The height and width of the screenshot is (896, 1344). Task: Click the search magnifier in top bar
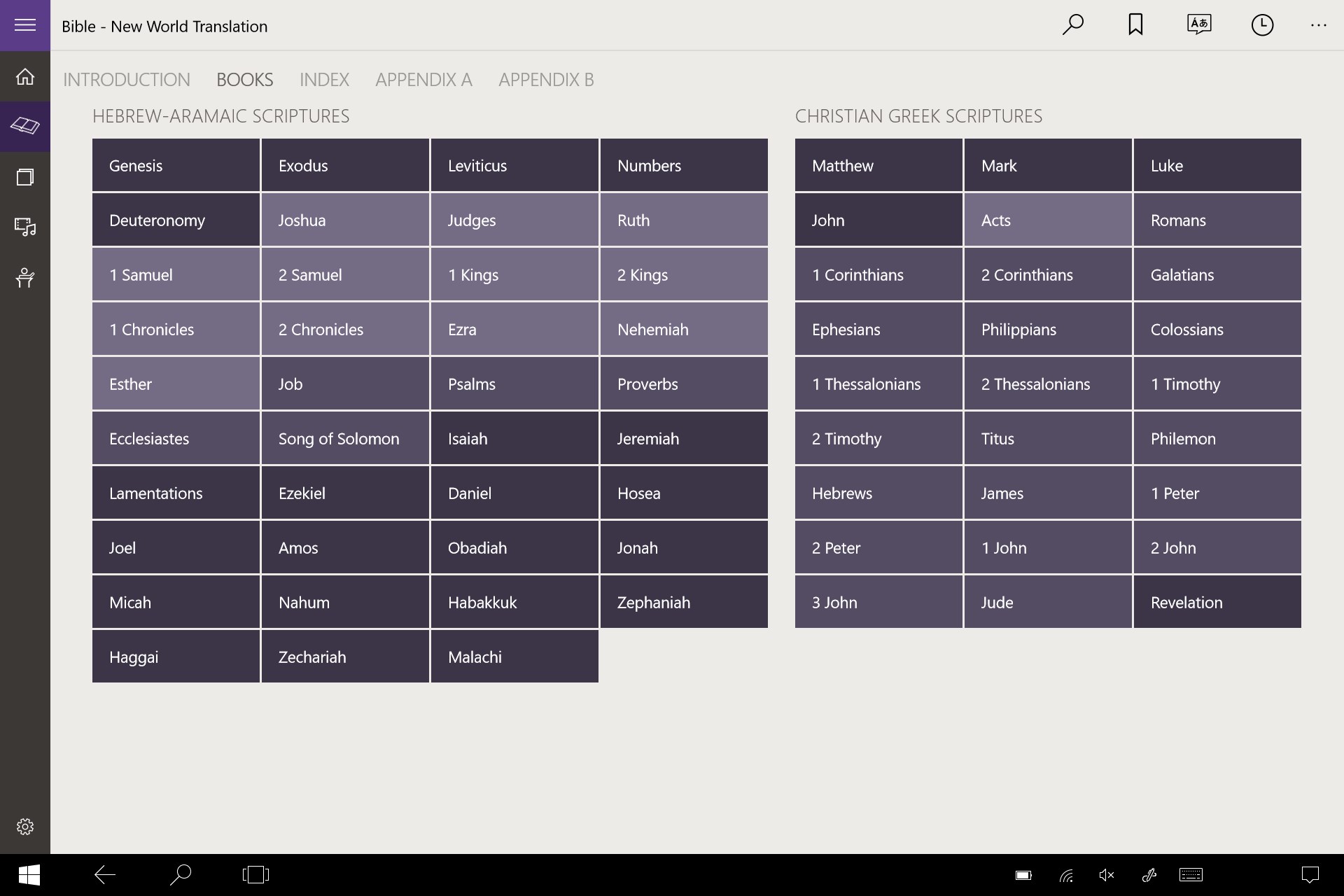point(1072,25)
